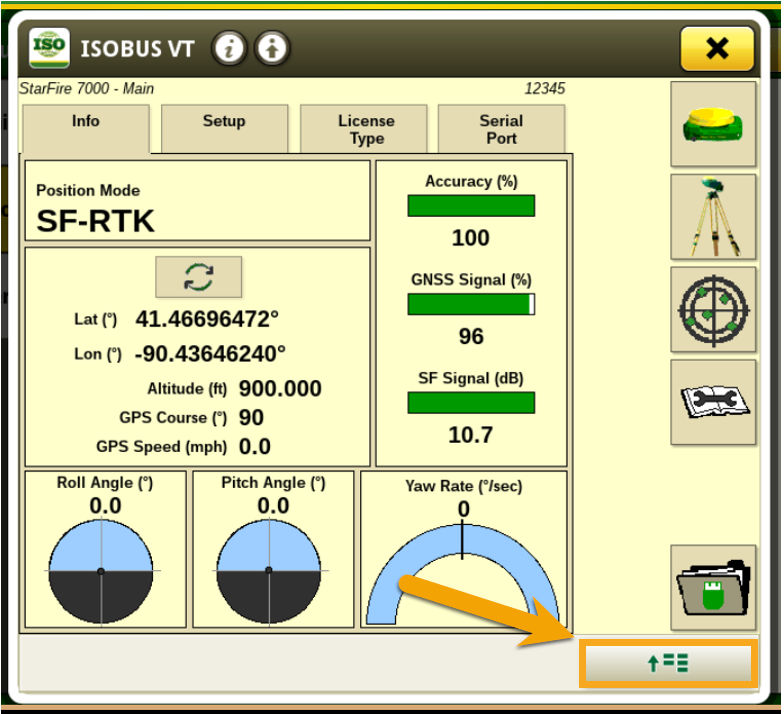Open the operator help icon with arrow
Image resolution: width=784 pixels, height=714 pixels.
(272, 48)
